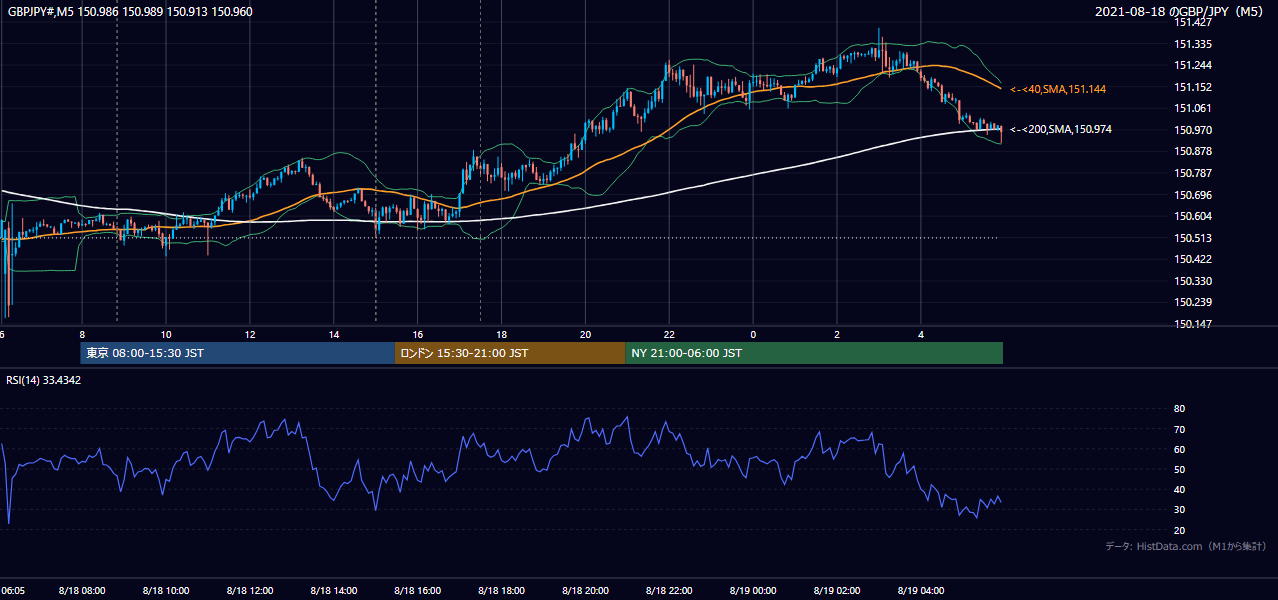The height and width of the screenshot is (600, 1278).
Task: Click the 8/18 12:00 time label
Action: click(250, 591)
